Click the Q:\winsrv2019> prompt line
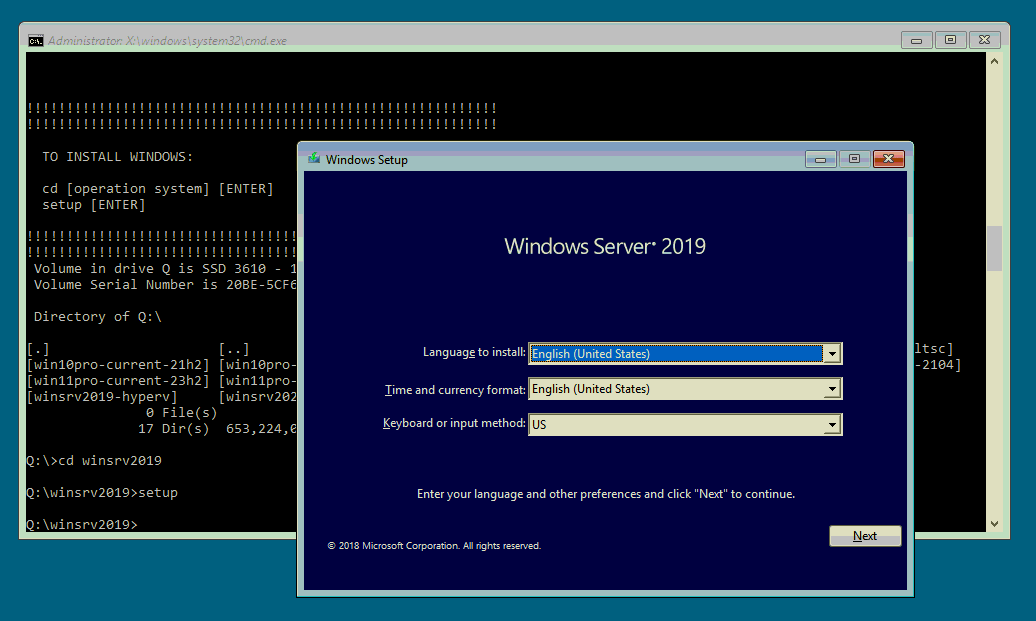1036x621 pixels. (82, 524)
